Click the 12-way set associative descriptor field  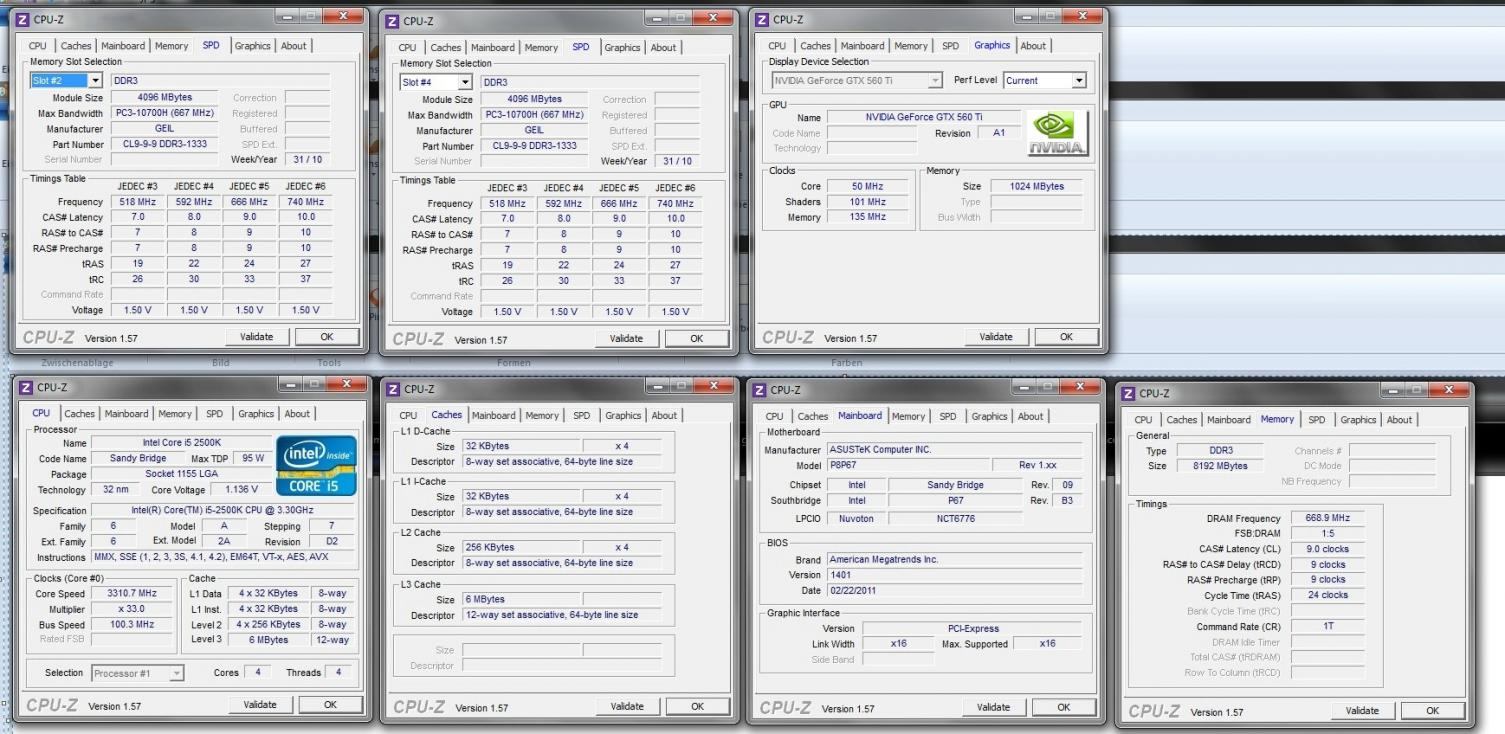coord(563,615)
